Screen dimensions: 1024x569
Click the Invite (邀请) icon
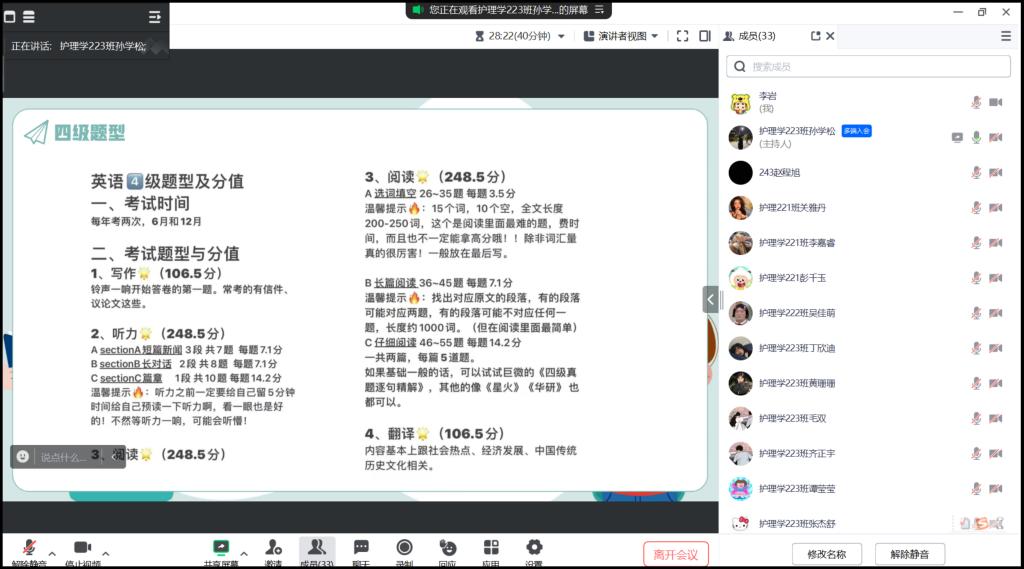point(273,548)
